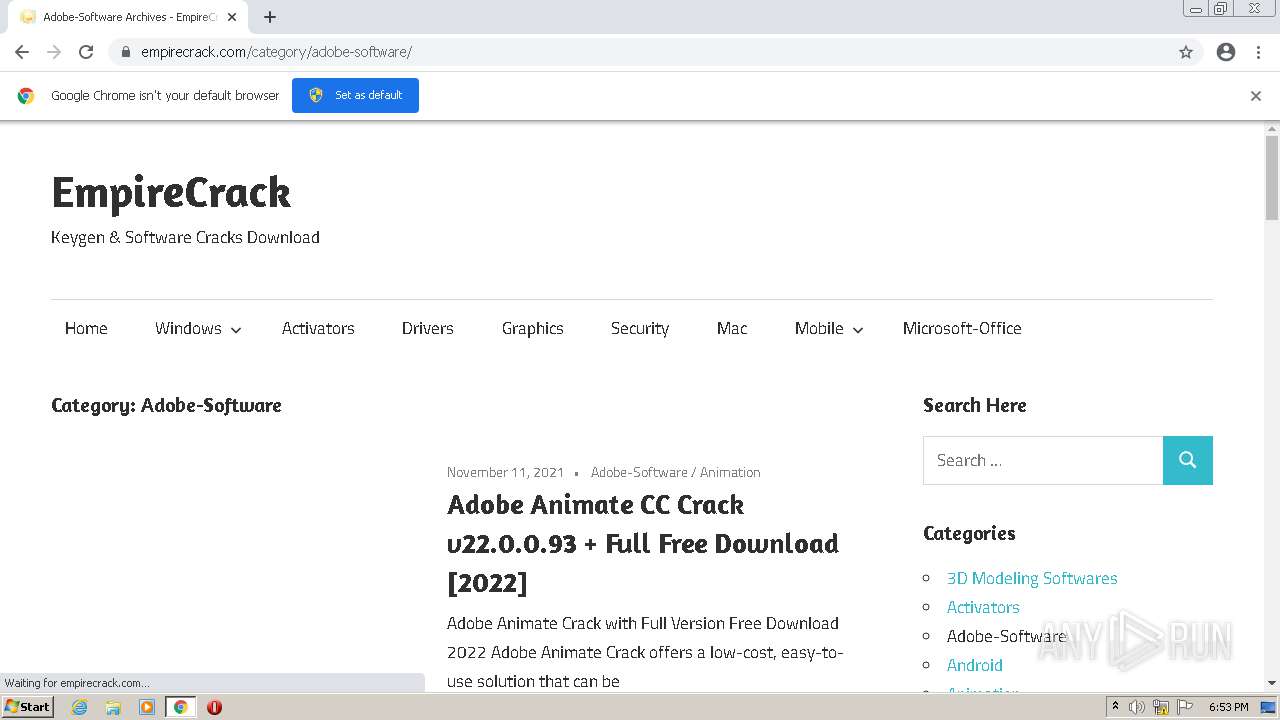This screenshot has width=1280, height=720.
Task: Open the Mobile menu item
Action: (x=819, y=328)
